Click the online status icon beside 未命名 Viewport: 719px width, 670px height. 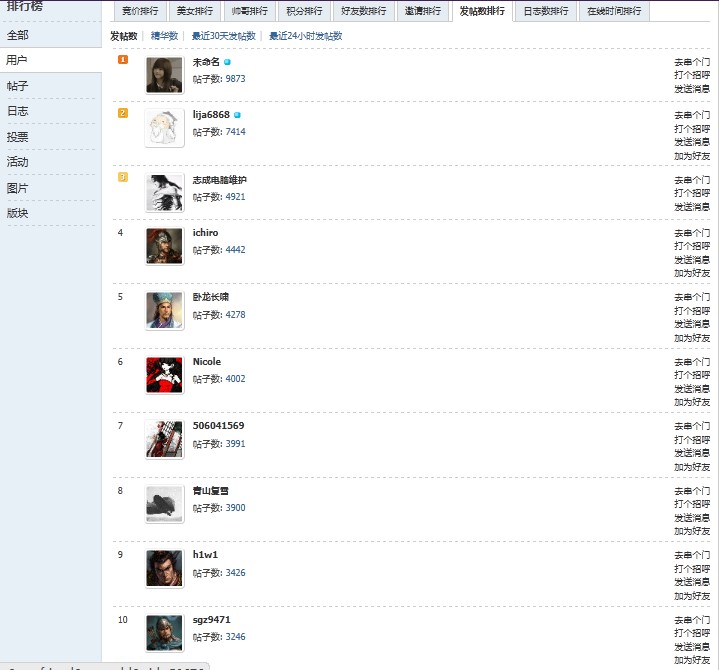pos(228,62)
